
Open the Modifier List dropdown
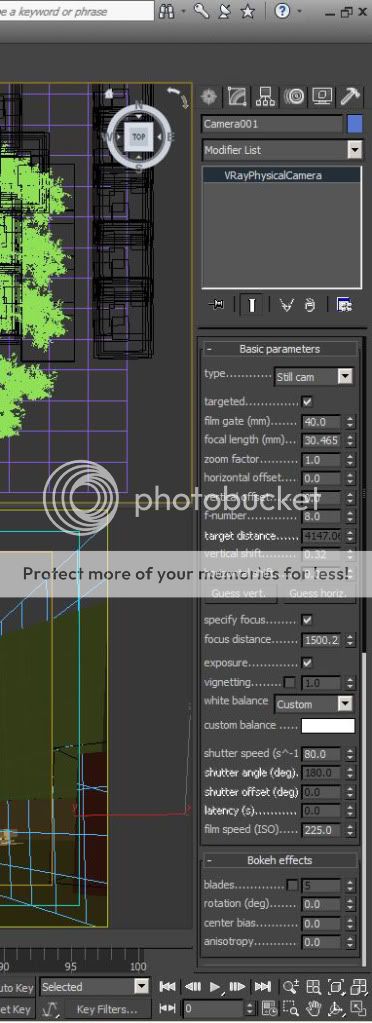[x=282, y=150]
